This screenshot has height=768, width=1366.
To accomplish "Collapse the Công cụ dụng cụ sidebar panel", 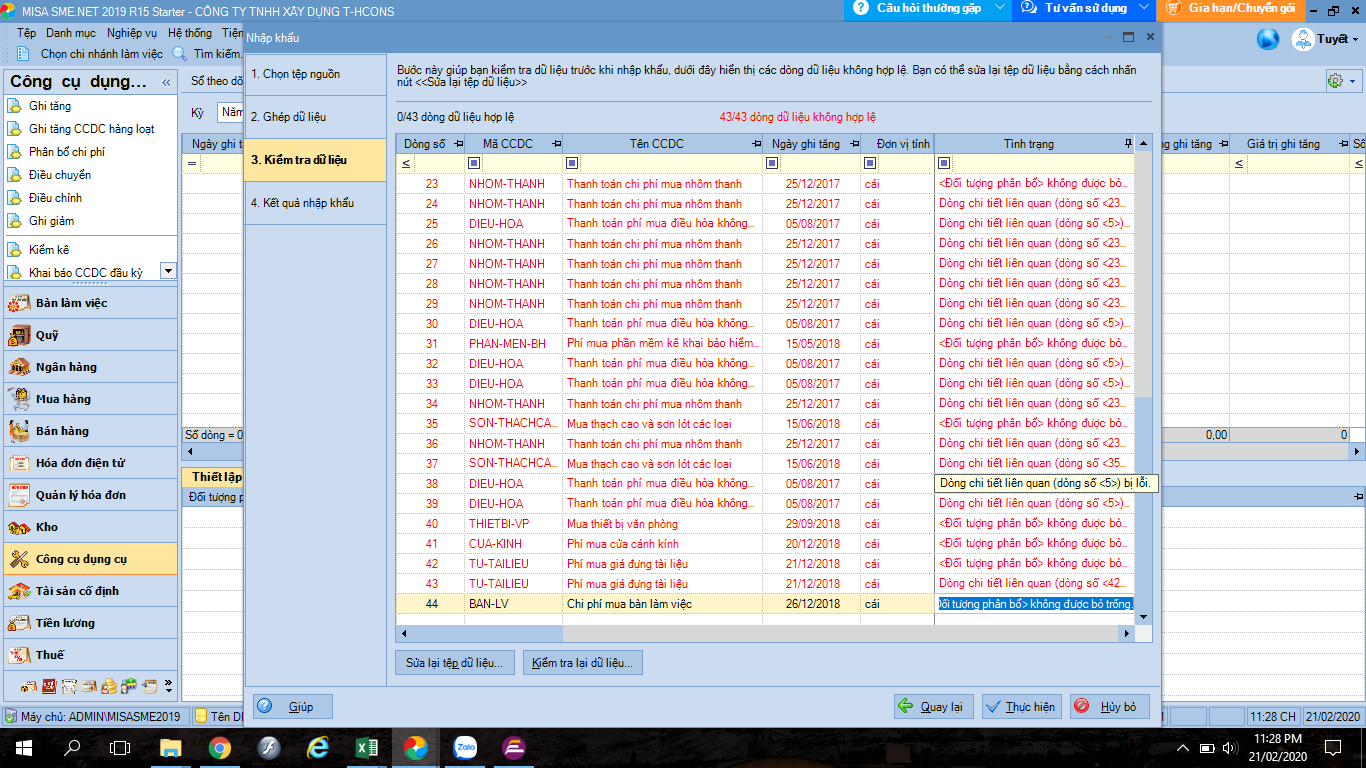I will point(166,82).
